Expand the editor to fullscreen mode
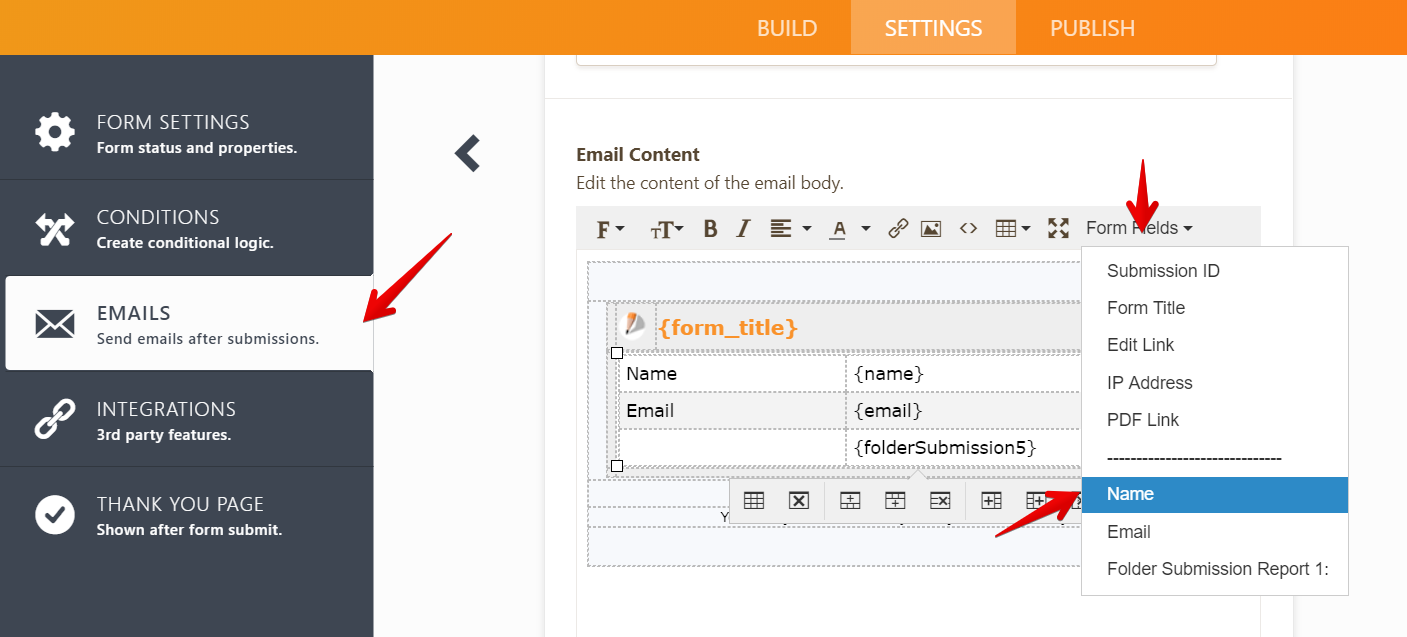Image resolution: width=1407 pixels, height=637 pixels. pyautogui.click(x=1058, y=228)
